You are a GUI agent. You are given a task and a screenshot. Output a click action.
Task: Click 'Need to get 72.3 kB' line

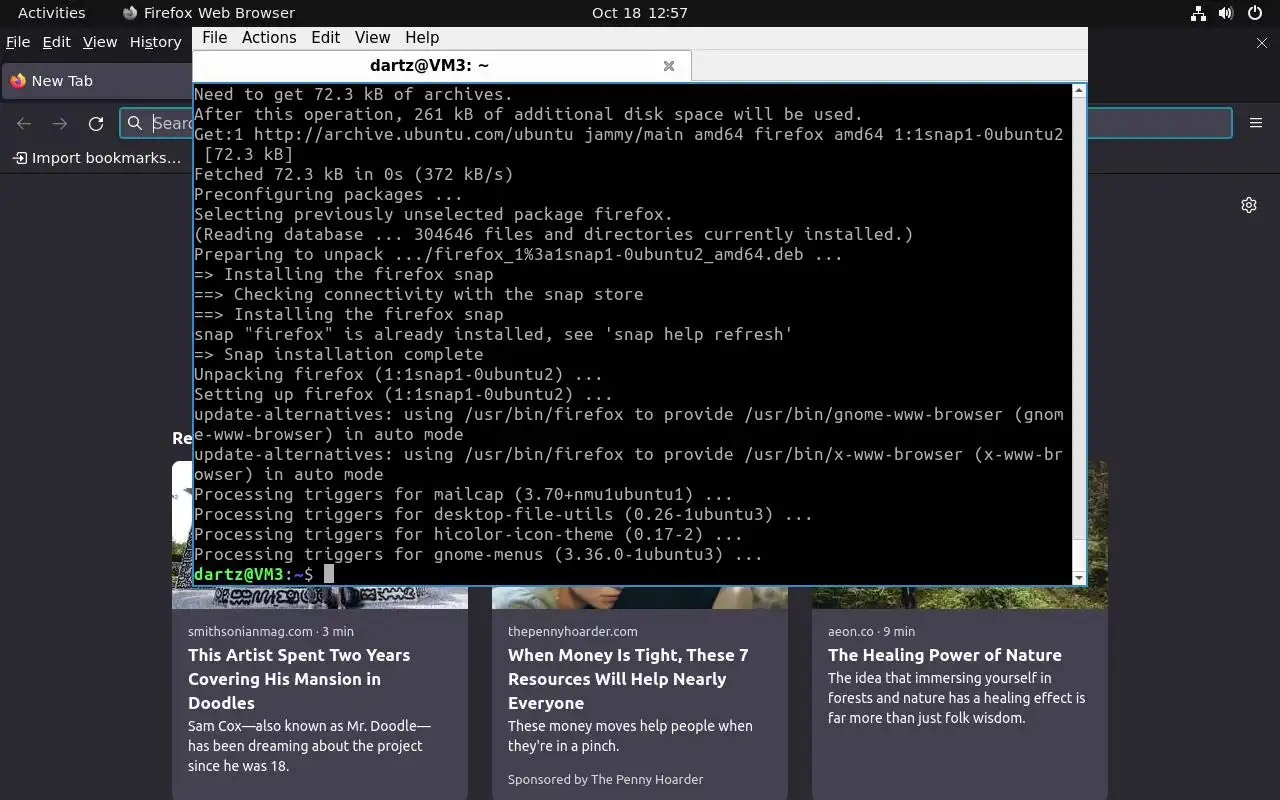(x=353, y=94)
